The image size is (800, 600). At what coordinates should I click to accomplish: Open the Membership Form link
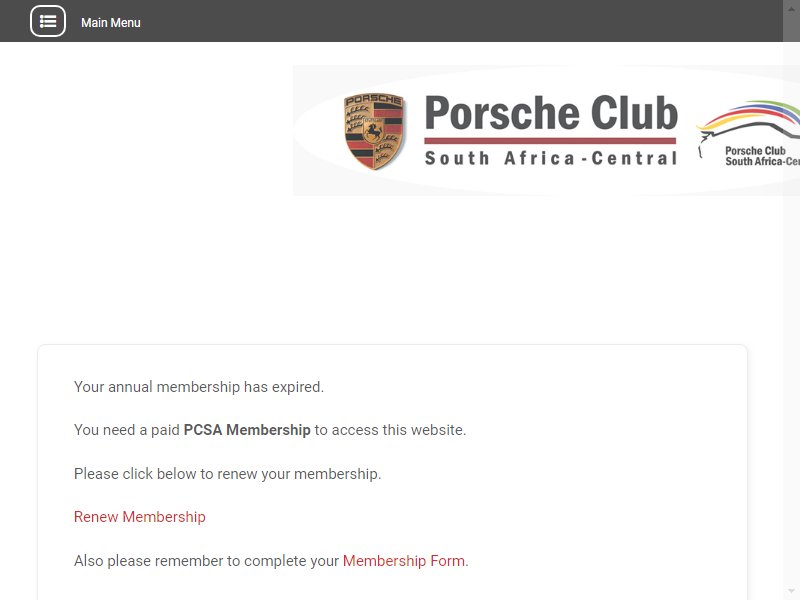pyautogui.click(x=404, y=561)
